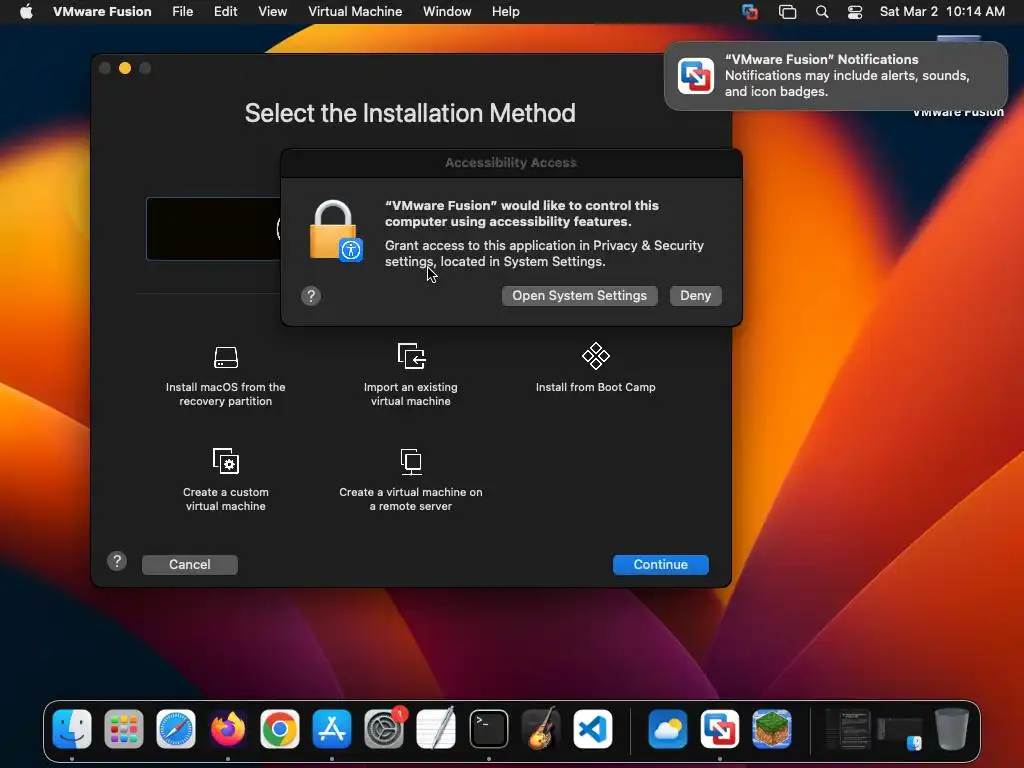Open the Help menu

pyautogui.click(x=505, y=12)
